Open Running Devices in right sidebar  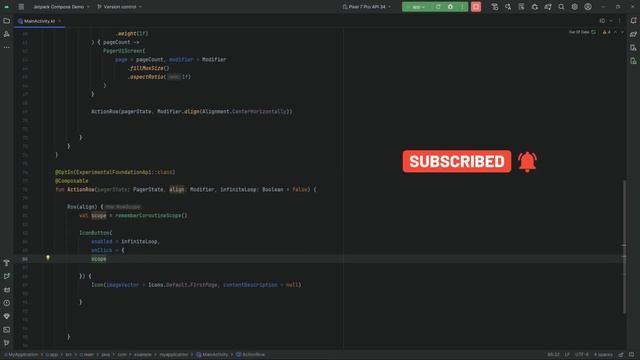(633, 61)
